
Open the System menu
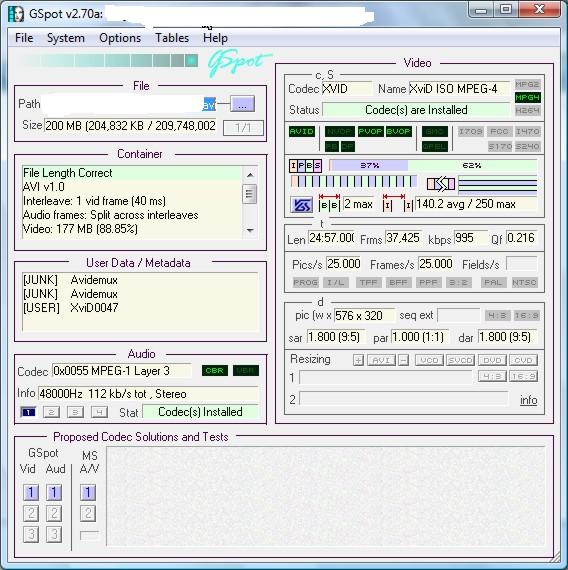[65, 38]
